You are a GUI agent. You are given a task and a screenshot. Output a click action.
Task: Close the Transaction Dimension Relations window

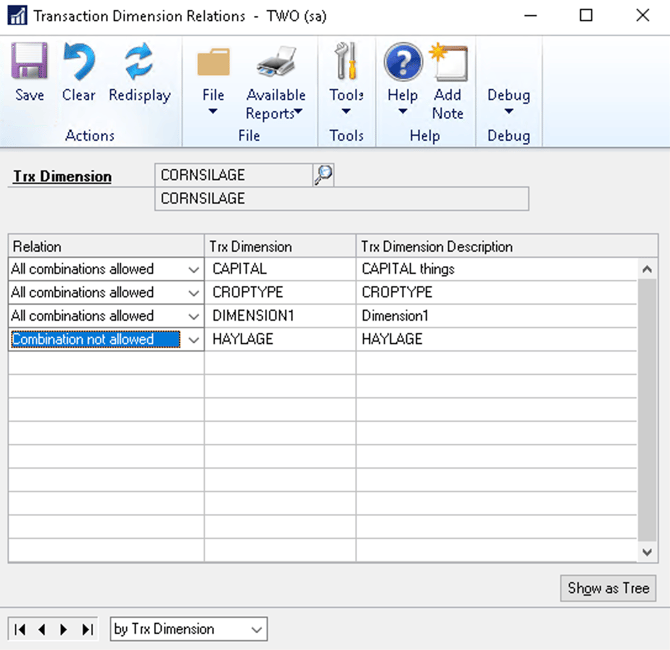coord(642,15)
